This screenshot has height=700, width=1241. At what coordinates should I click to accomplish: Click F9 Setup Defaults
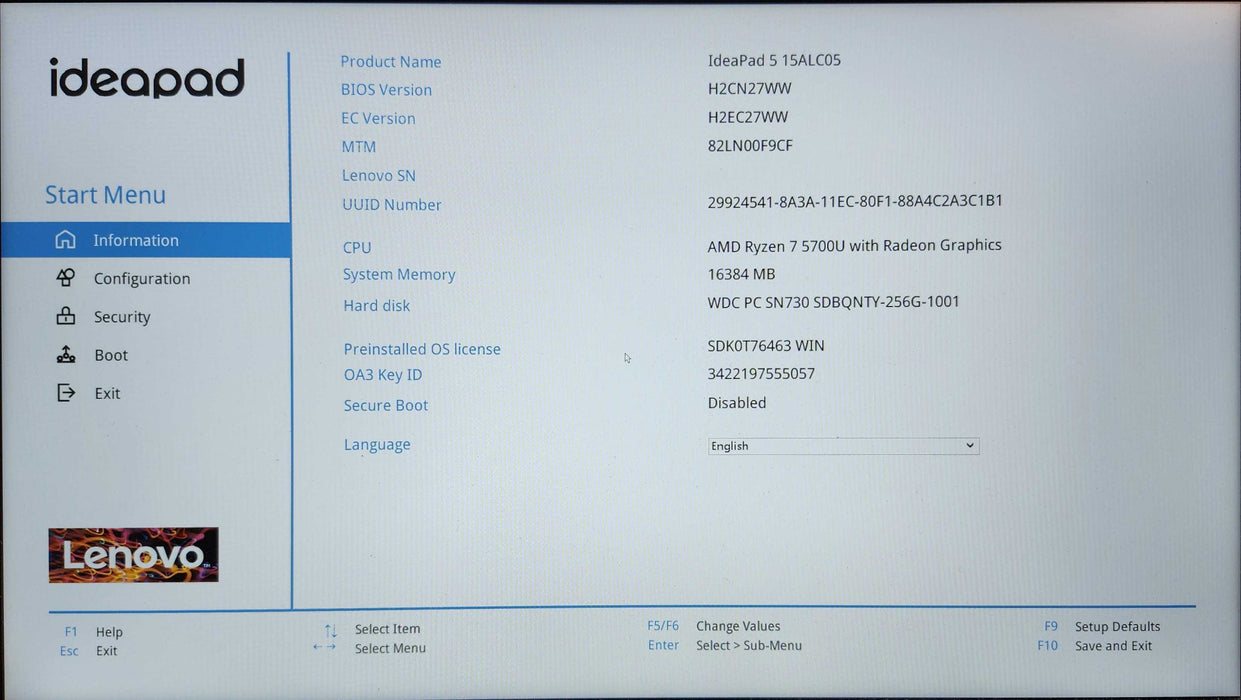[1102, 627]
